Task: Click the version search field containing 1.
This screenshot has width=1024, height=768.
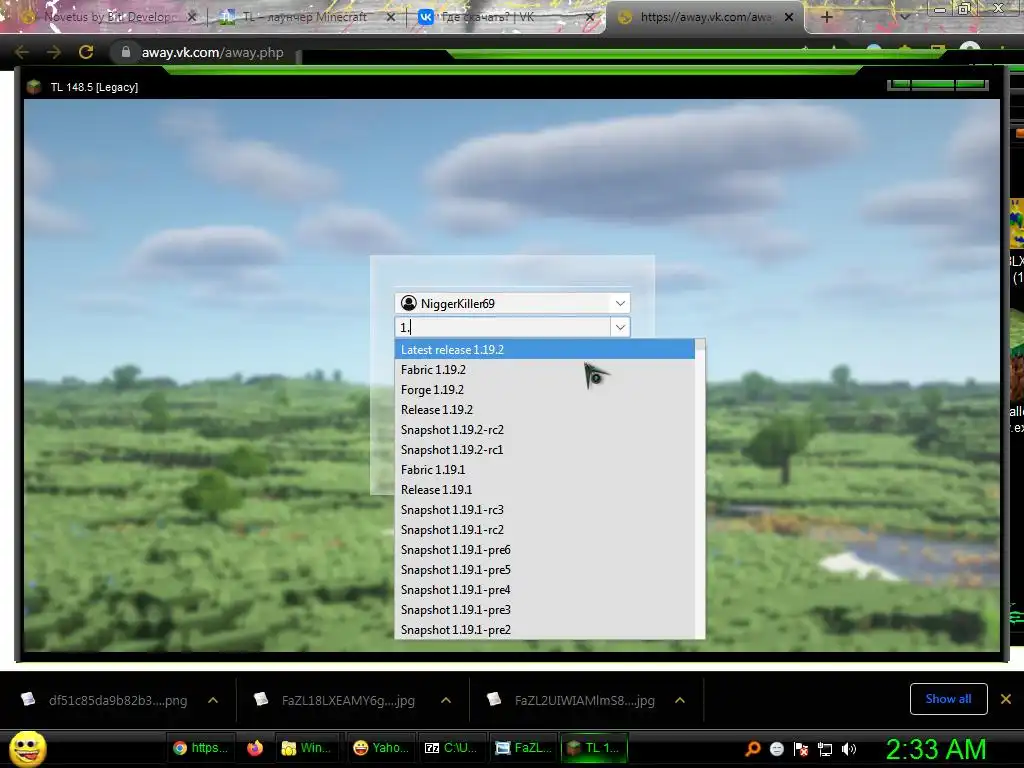Action: click(503, 327)
